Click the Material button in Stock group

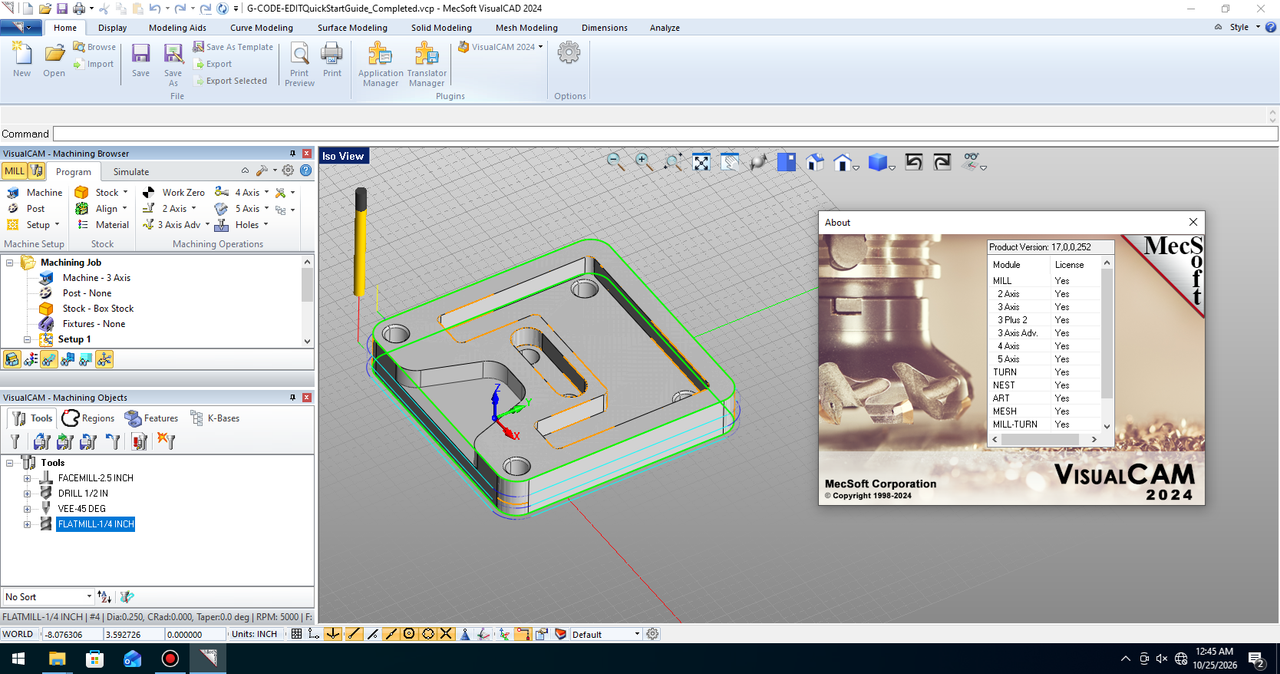(102, 224)
